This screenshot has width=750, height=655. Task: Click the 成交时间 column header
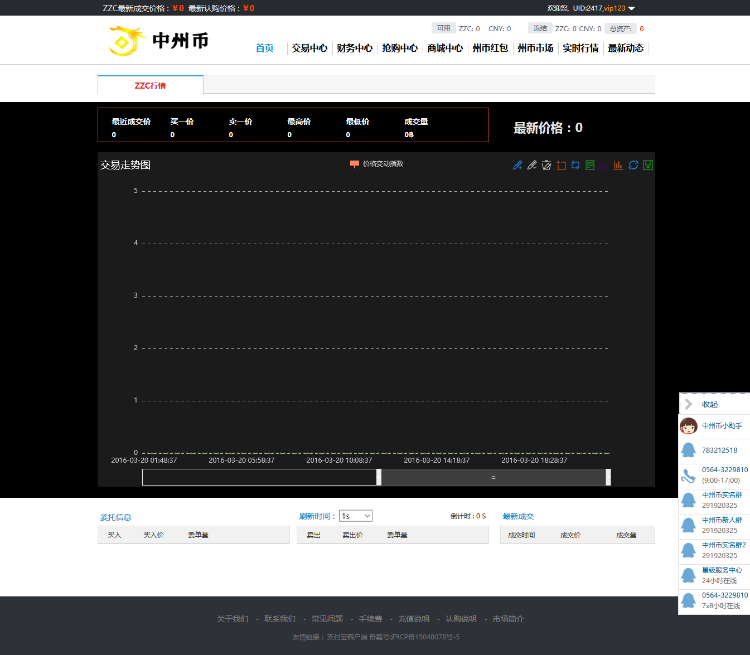tap(521, 535)
